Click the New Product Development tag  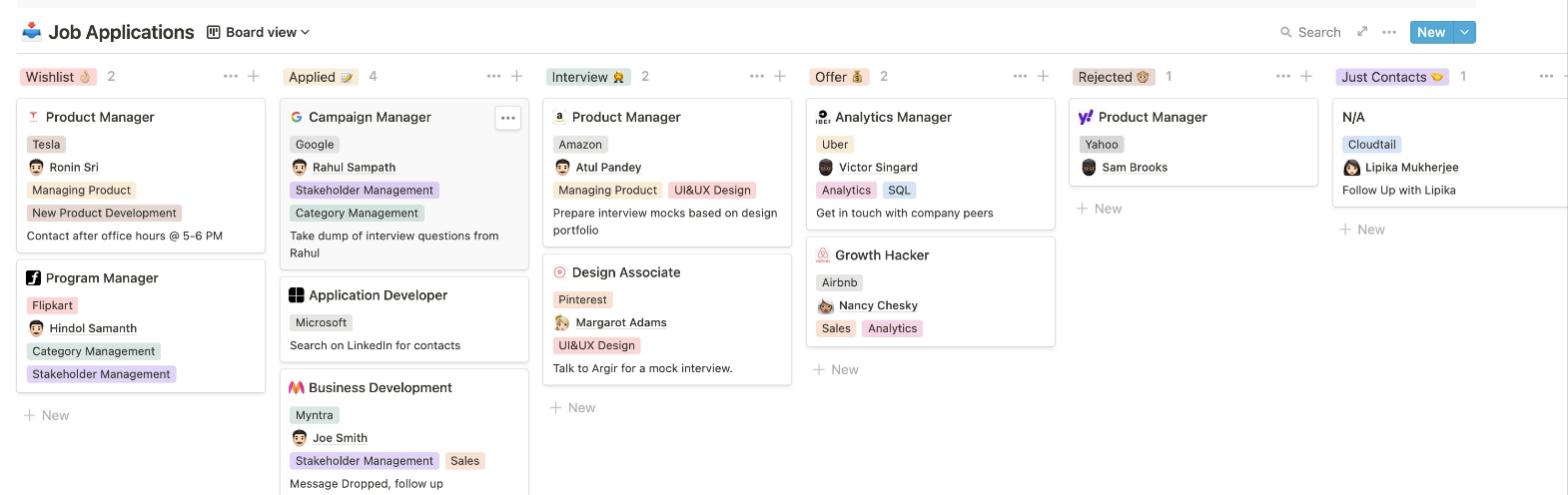[x=104, y=213]
